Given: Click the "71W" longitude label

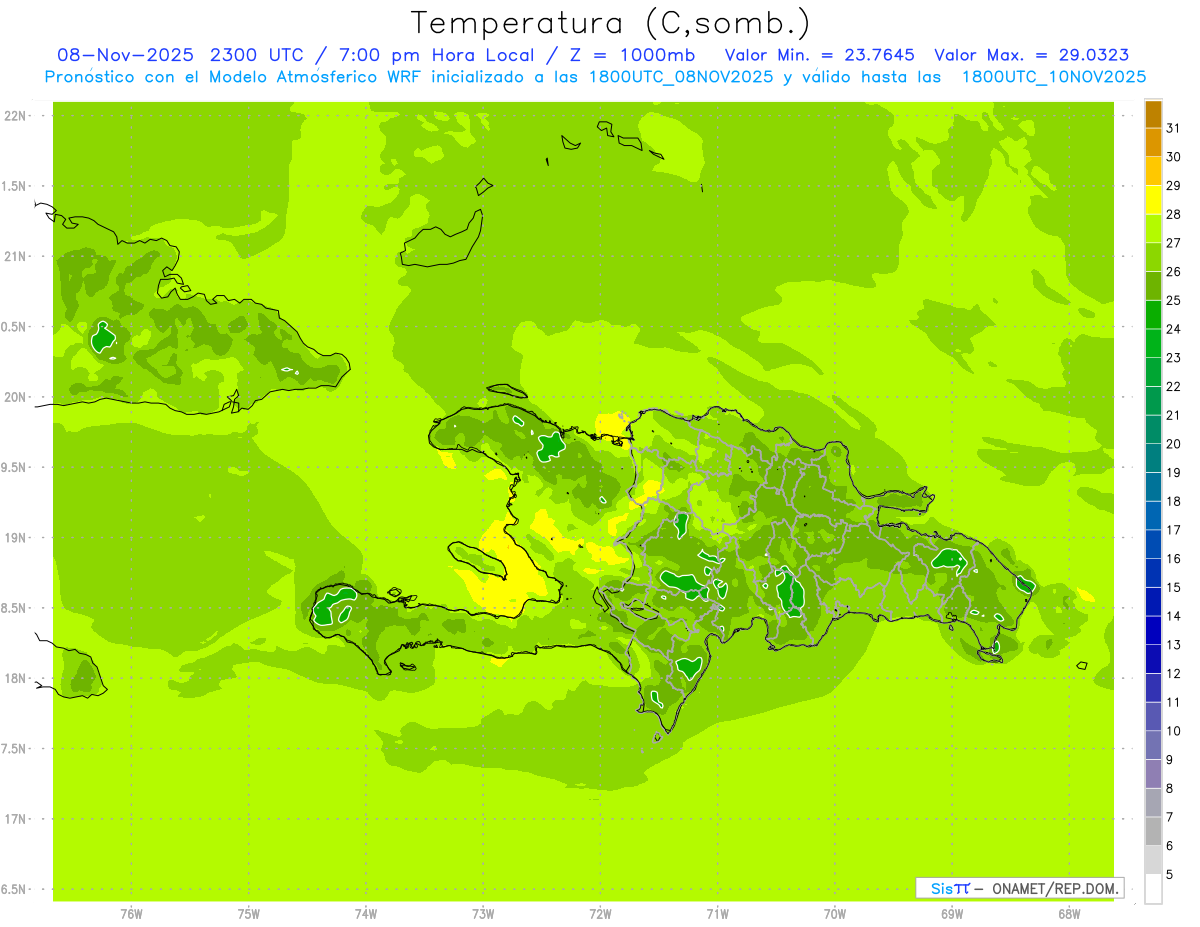Looking at the screenshot, I should point(717,914).
